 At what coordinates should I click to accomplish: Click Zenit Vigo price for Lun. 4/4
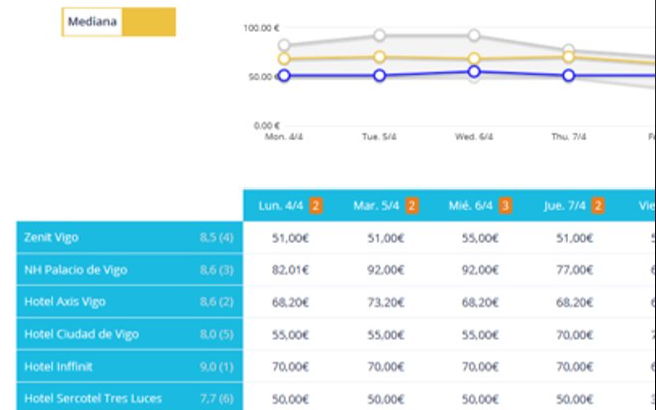click(290, 238)
